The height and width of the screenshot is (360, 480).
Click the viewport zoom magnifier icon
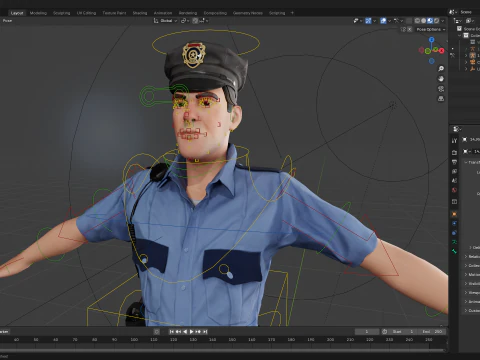click(x=441, y=69)
